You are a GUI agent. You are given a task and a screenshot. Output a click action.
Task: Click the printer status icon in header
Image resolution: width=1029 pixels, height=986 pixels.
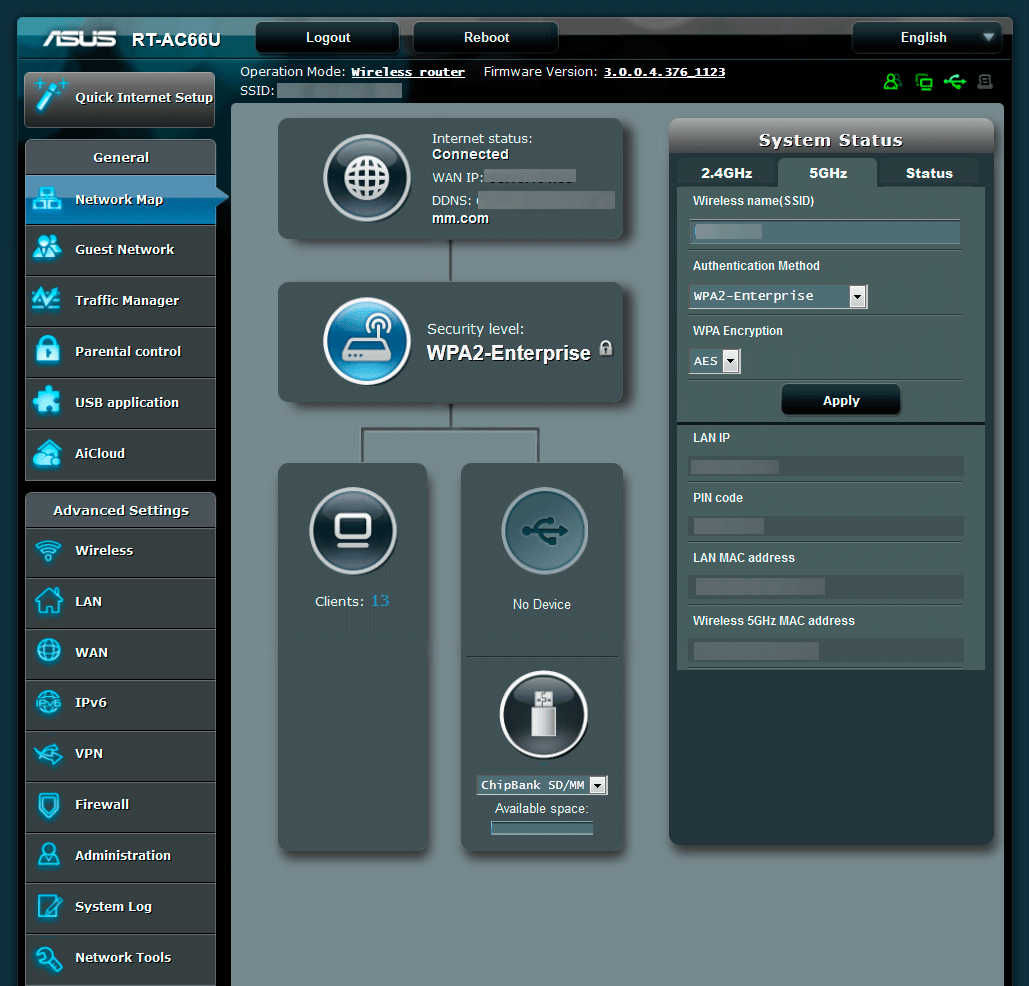coord(985,82)
